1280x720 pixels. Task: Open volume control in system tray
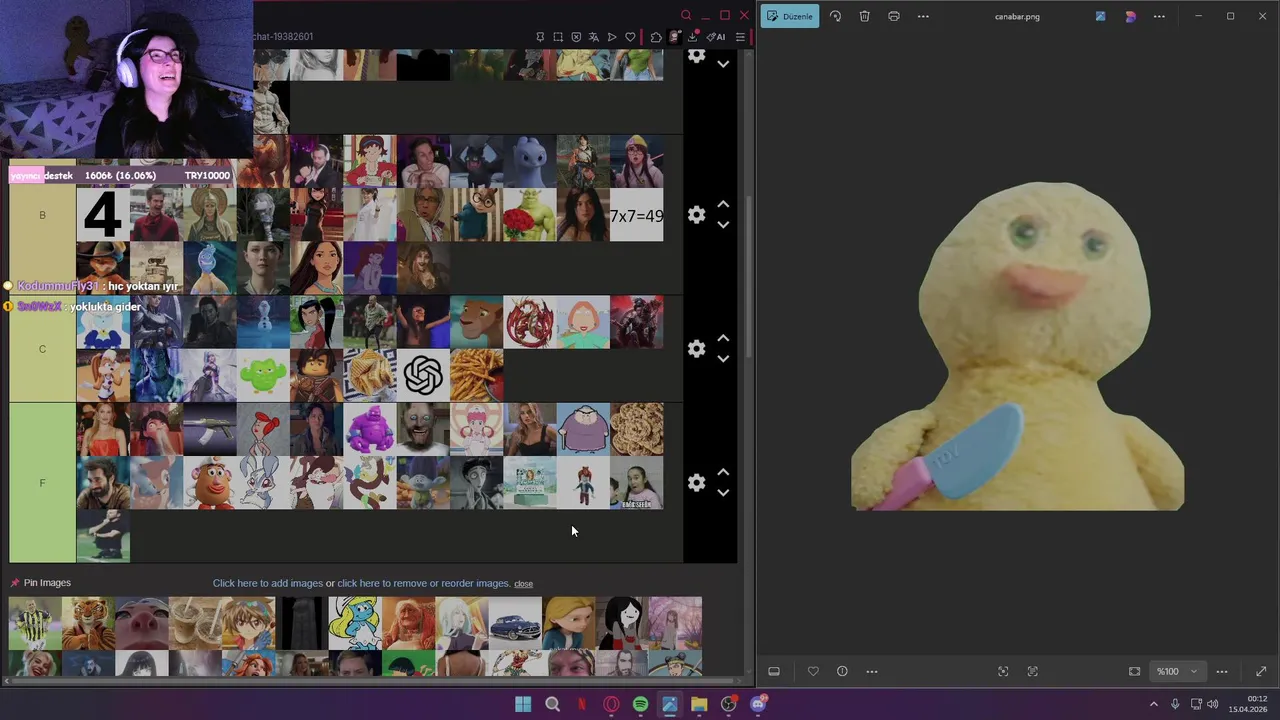(1213, 704)
